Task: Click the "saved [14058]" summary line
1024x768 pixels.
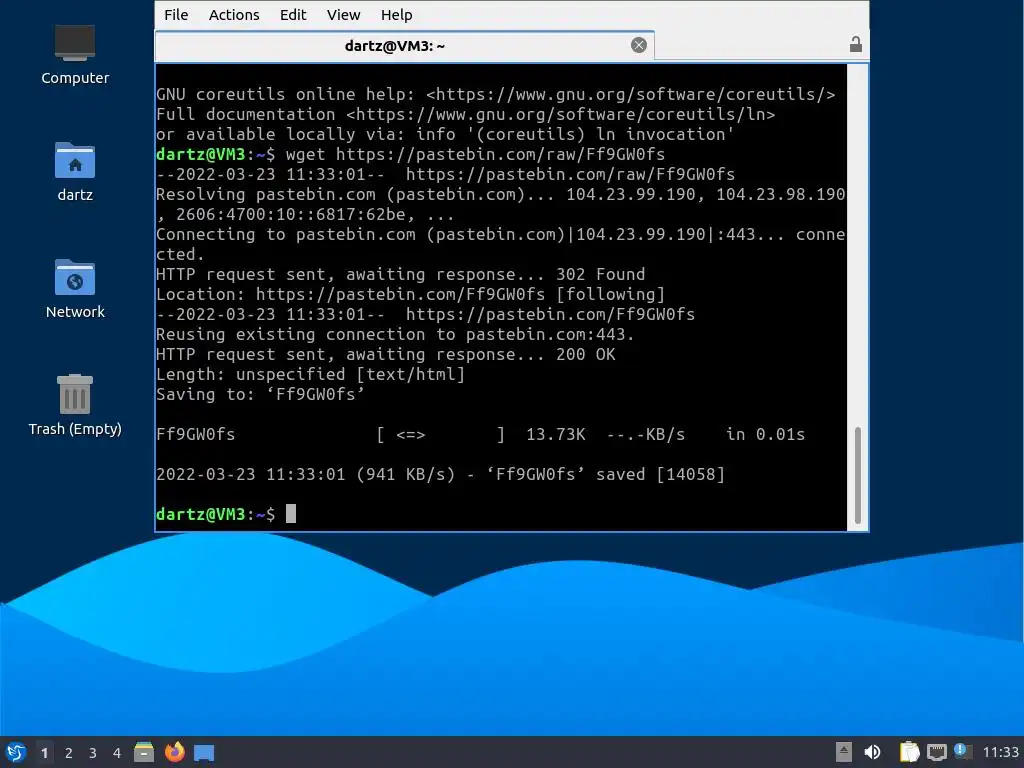Action: tap(440, 474)
